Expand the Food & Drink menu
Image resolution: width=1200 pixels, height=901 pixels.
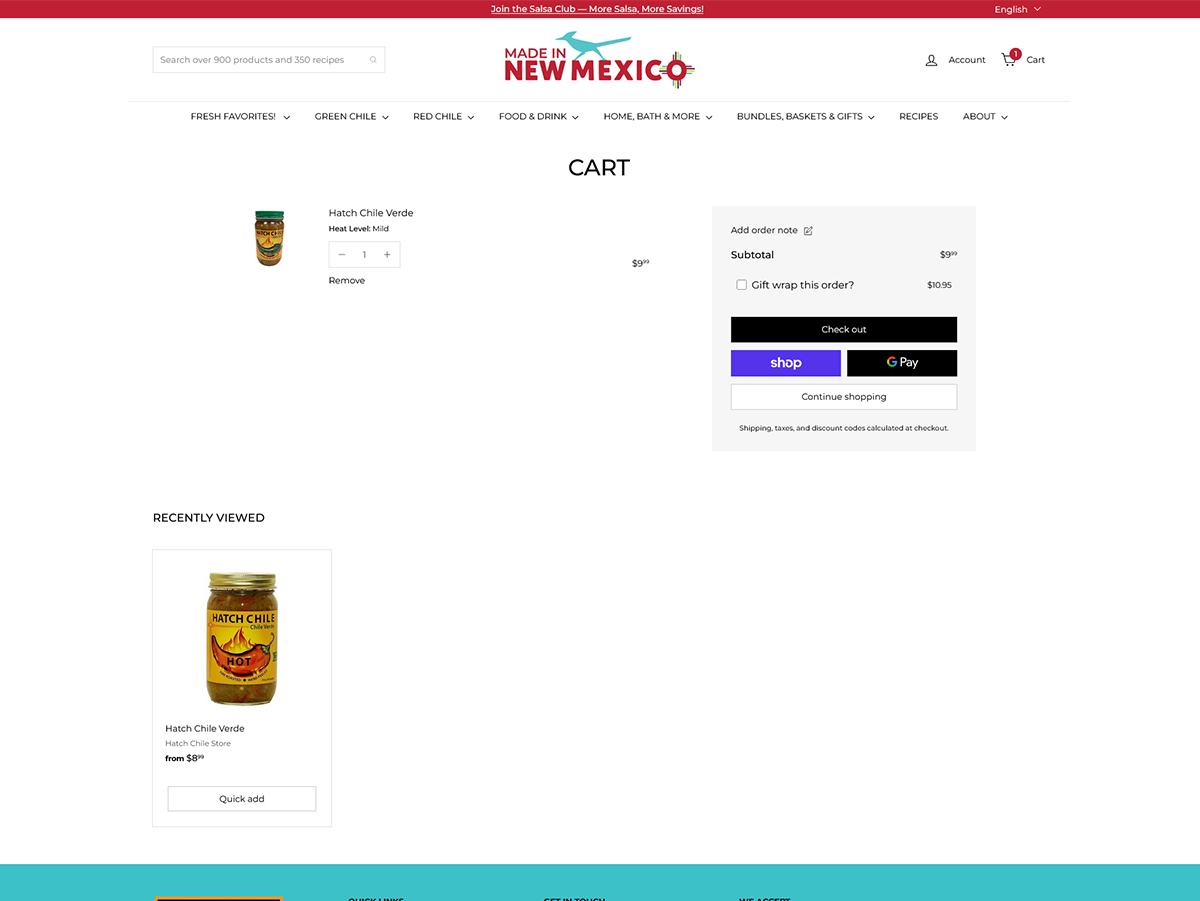click(538, 117)
